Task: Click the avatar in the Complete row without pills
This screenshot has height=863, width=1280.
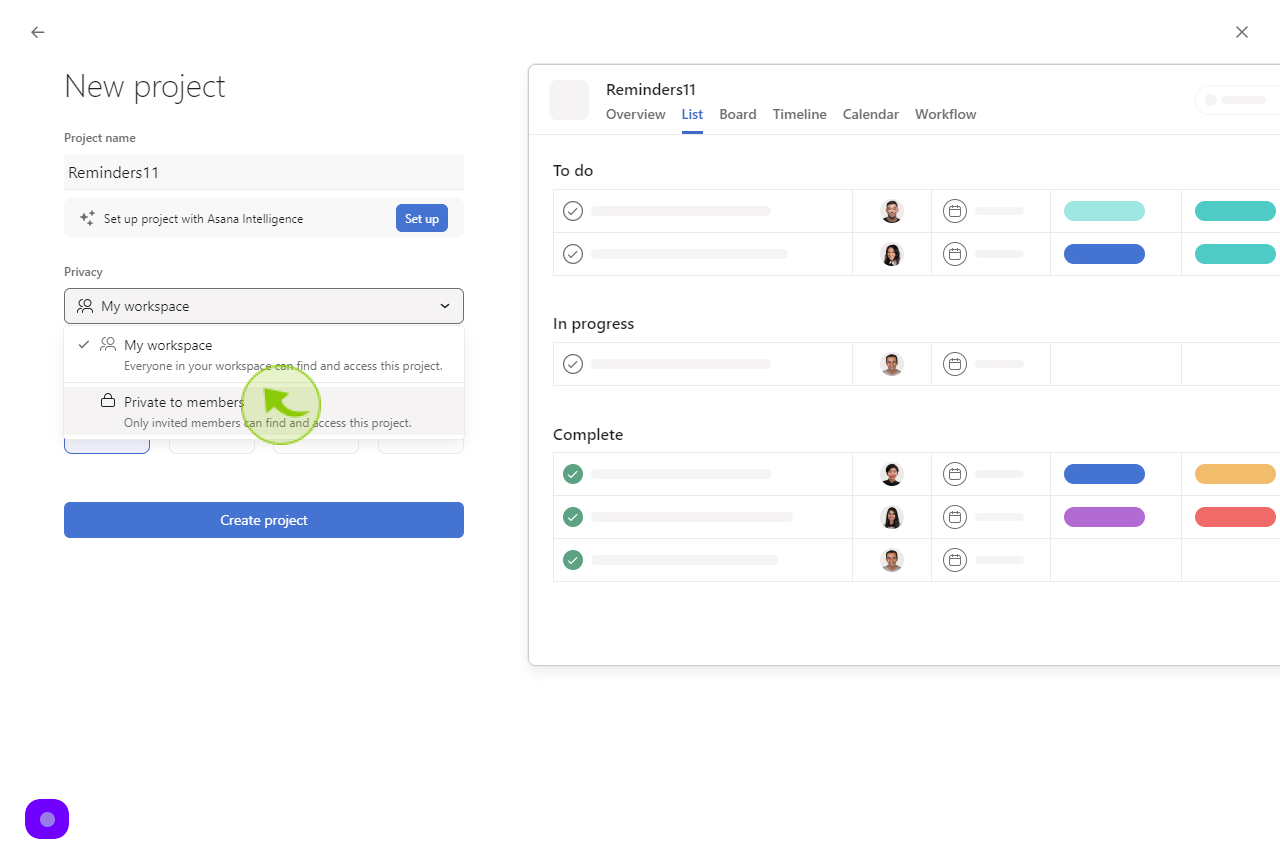Action: 892,560
